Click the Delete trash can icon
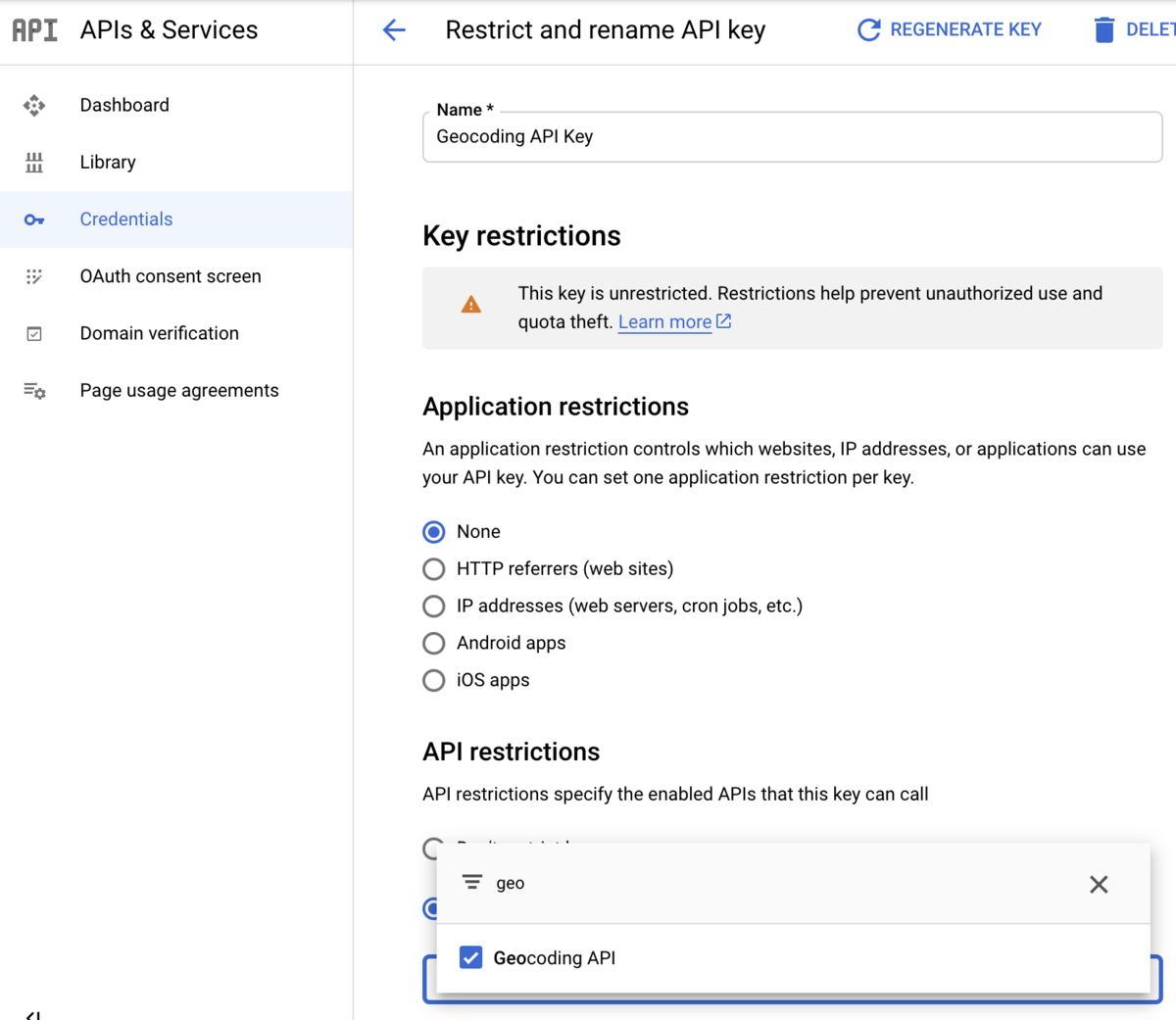 coord(1104,30)
